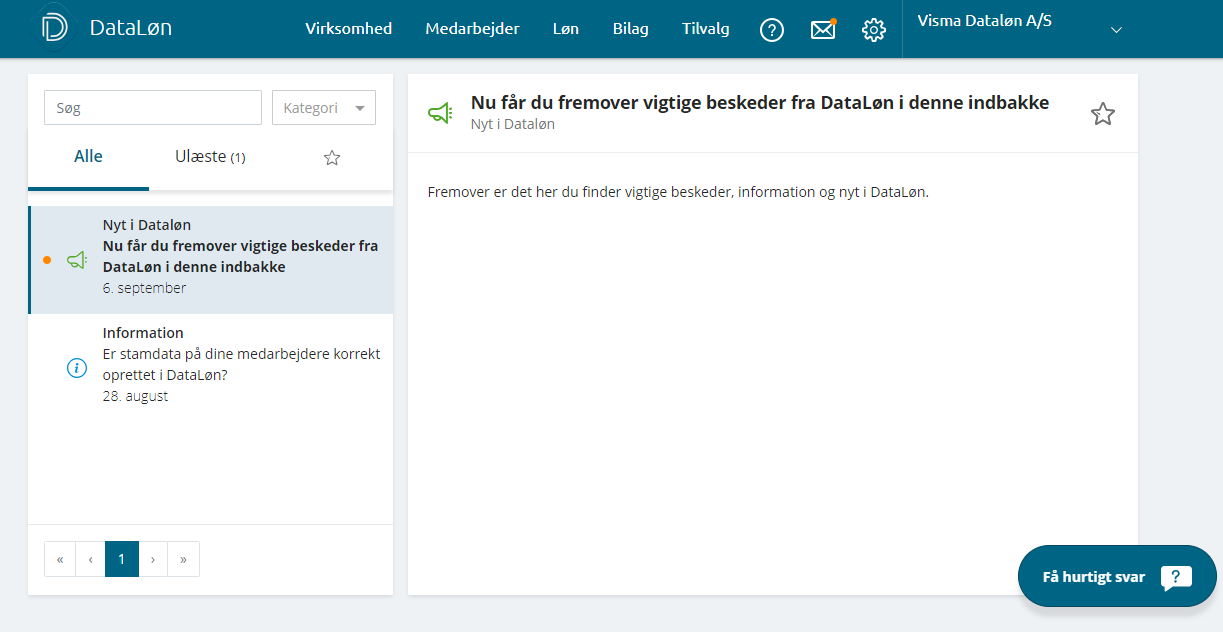Screen dimensions: 1223x632
Task: Click the 6. september date text
Action: (144, 288)
